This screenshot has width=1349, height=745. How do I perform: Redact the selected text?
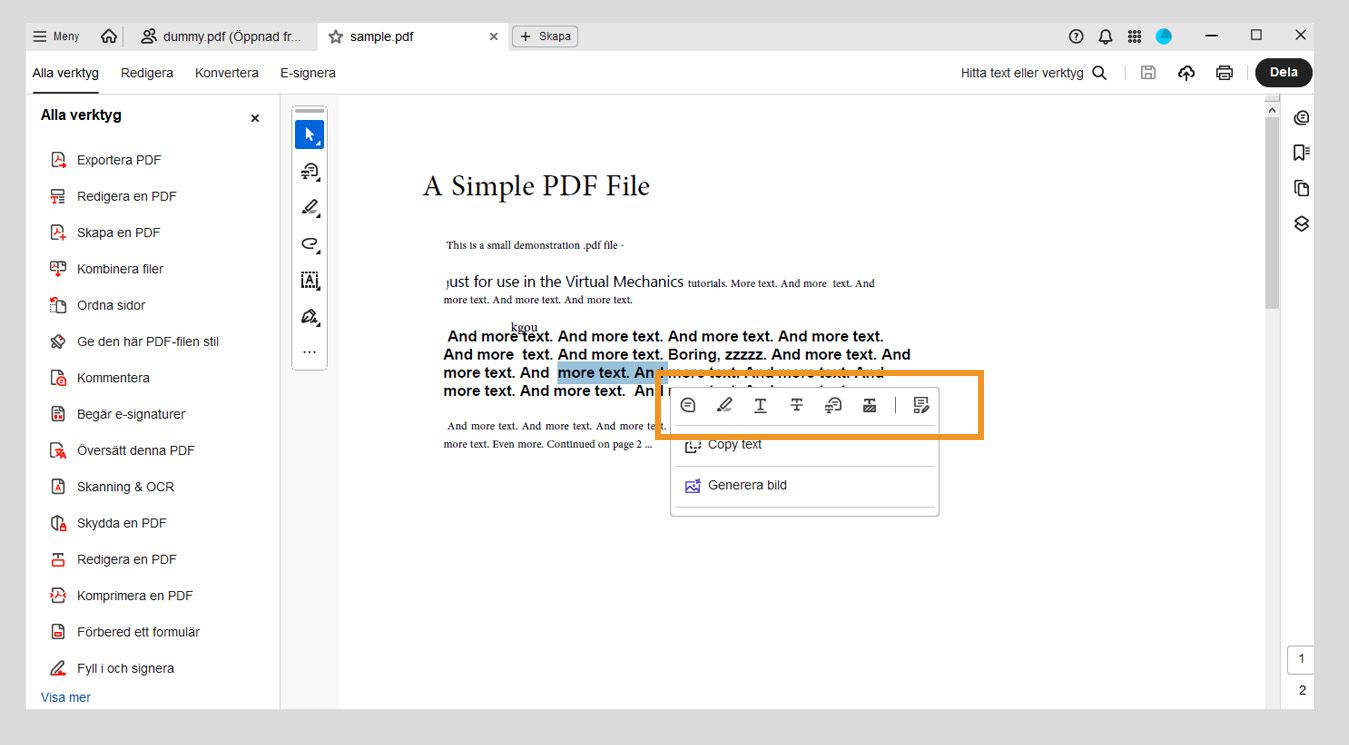click(x=869, y=405)
